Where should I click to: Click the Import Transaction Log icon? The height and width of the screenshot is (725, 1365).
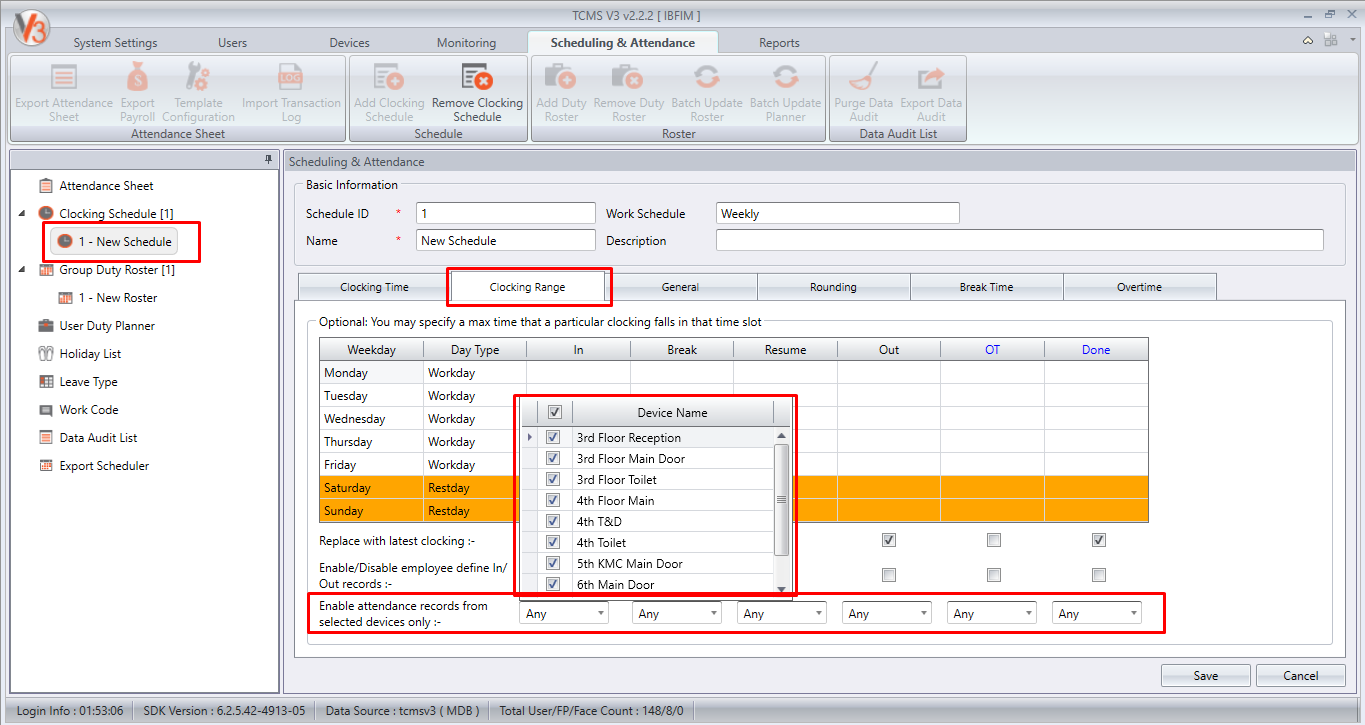[x=291, y=77]
